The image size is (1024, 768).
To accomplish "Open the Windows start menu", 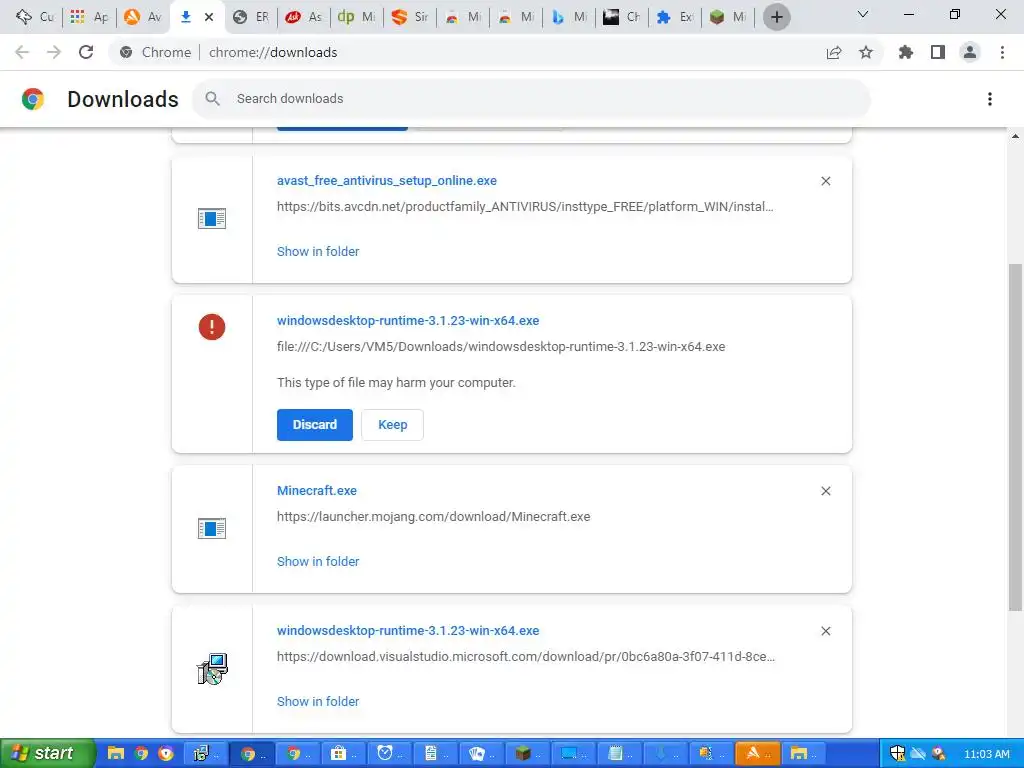I will point(46,754).
